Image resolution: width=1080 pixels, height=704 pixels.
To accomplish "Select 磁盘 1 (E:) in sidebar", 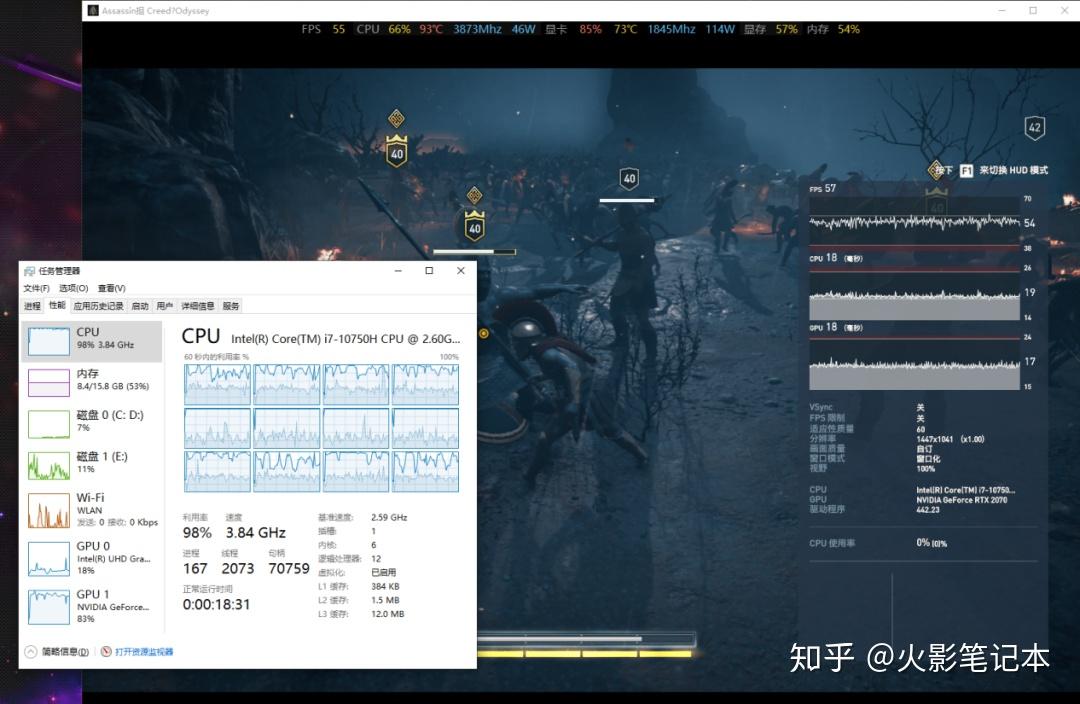I will [92, 464].
